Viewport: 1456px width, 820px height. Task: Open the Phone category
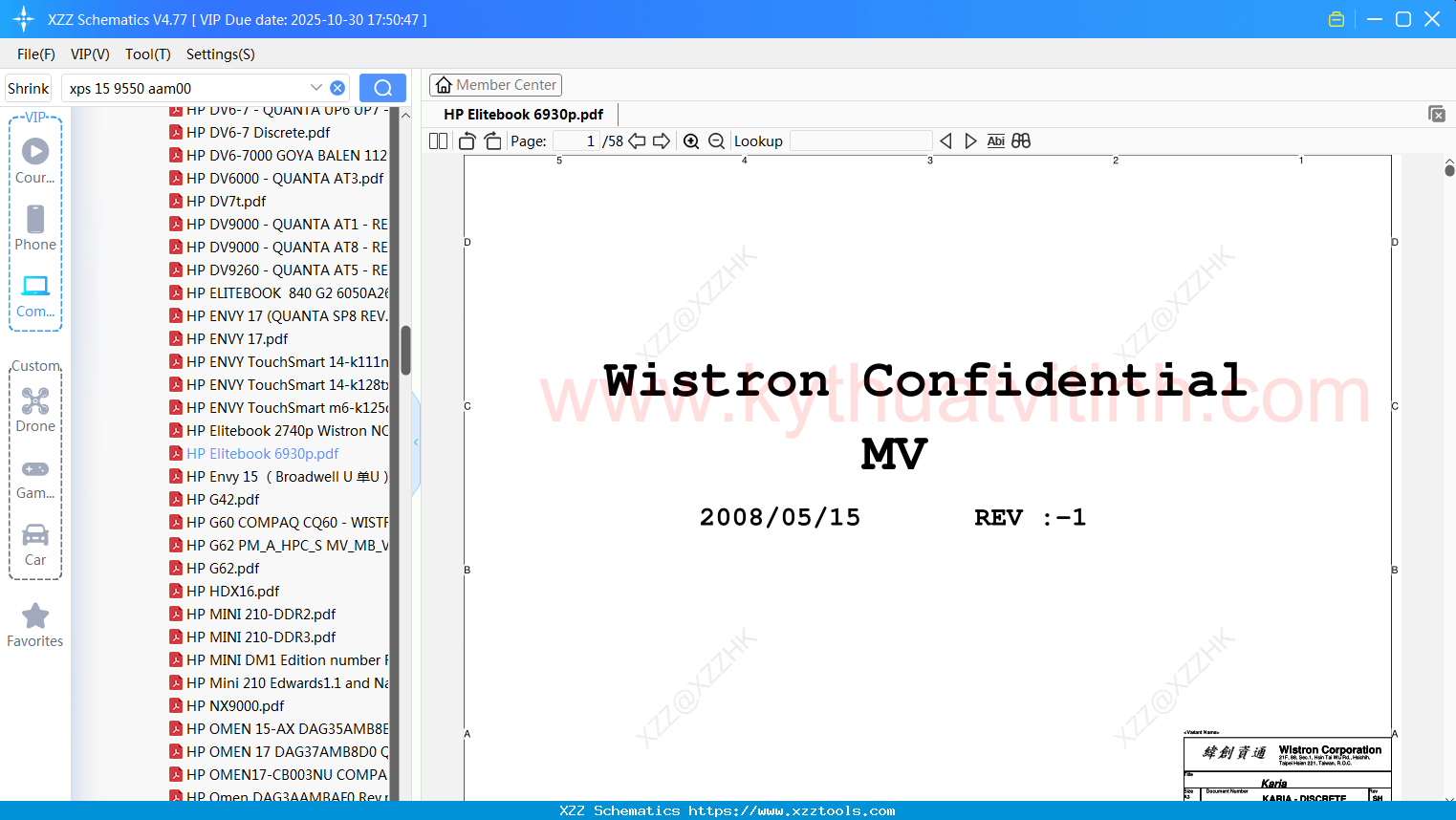click(x=35, y=227)
